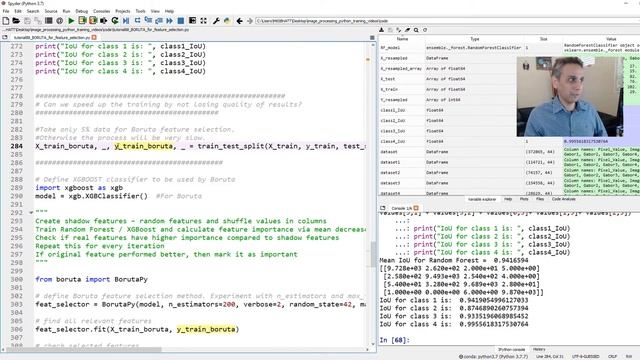Click UTF-8 encoding status bar entry
Image resolution: width=640 pixels, height=360 pixels.
point(586,356)
